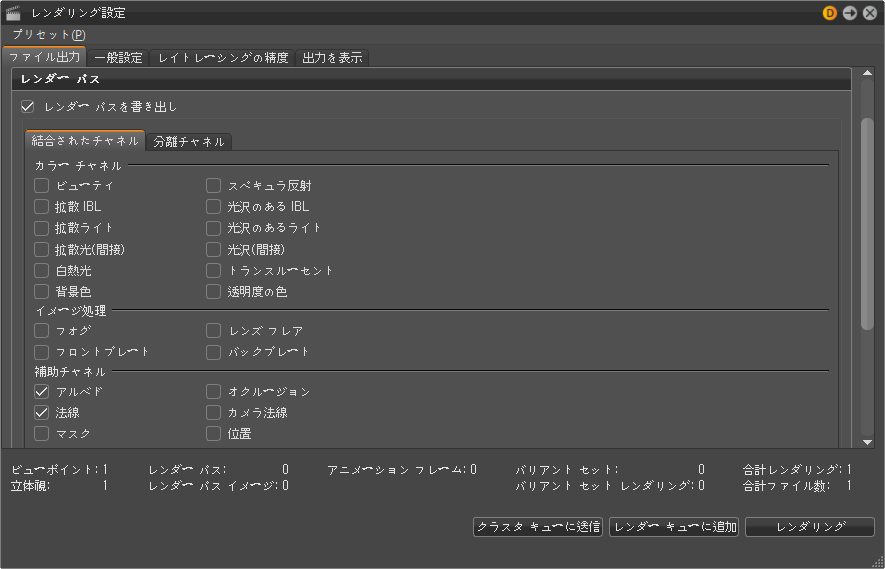Enable the 白熱光 checkbox

(41, 270)
